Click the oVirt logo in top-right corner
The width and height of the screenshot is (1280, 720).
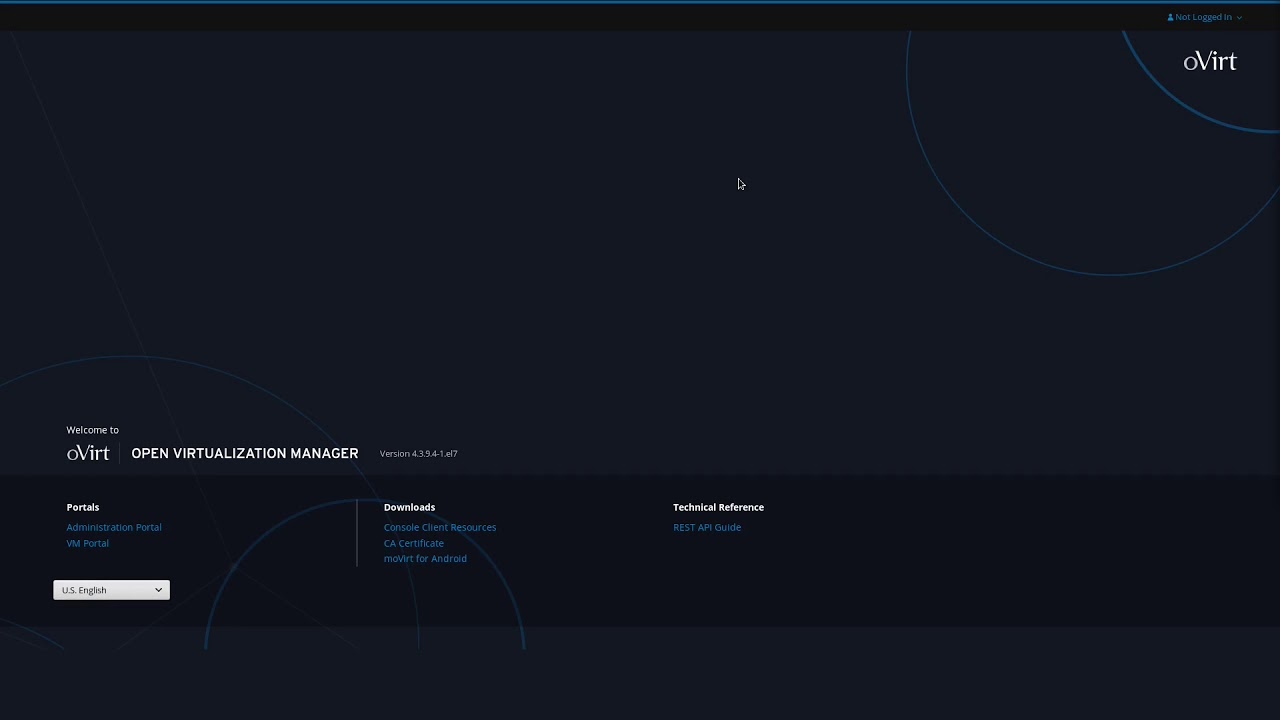[x=1210, y=62]
